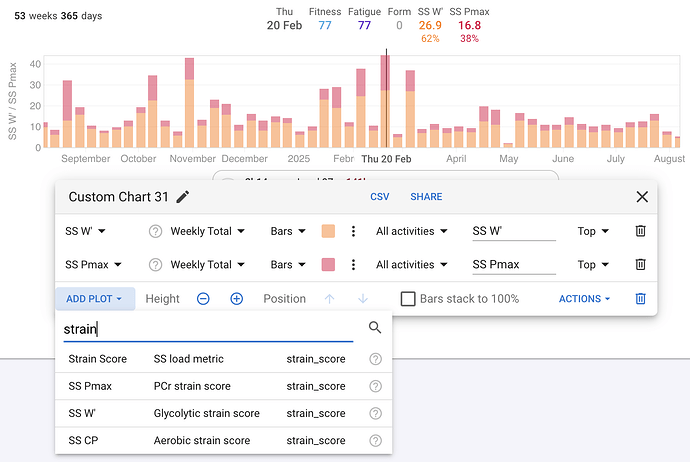Image resolution: width=690 pixels, height=462 pixels.
Task: Click the SHARE button
Action: point(426,197)
